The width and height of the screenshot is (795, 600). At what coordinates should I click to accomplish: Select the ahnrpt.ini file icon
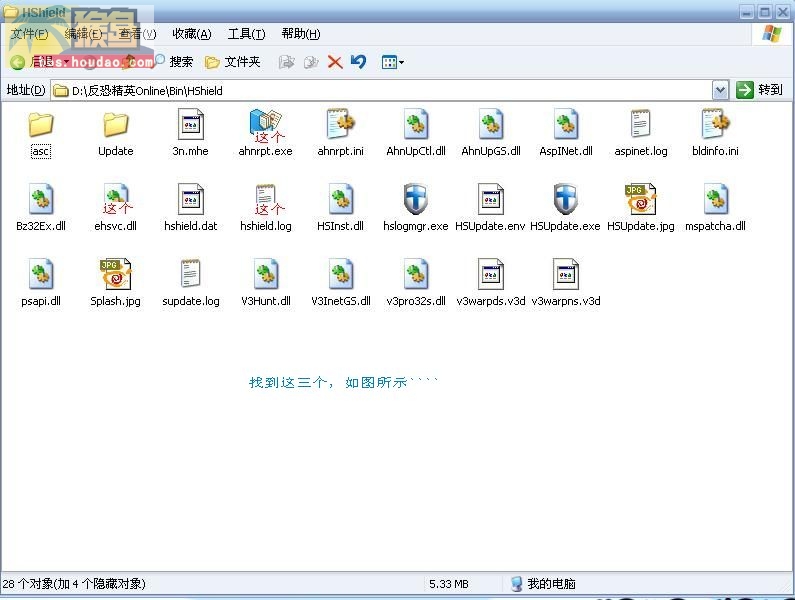tap(341, 124)
